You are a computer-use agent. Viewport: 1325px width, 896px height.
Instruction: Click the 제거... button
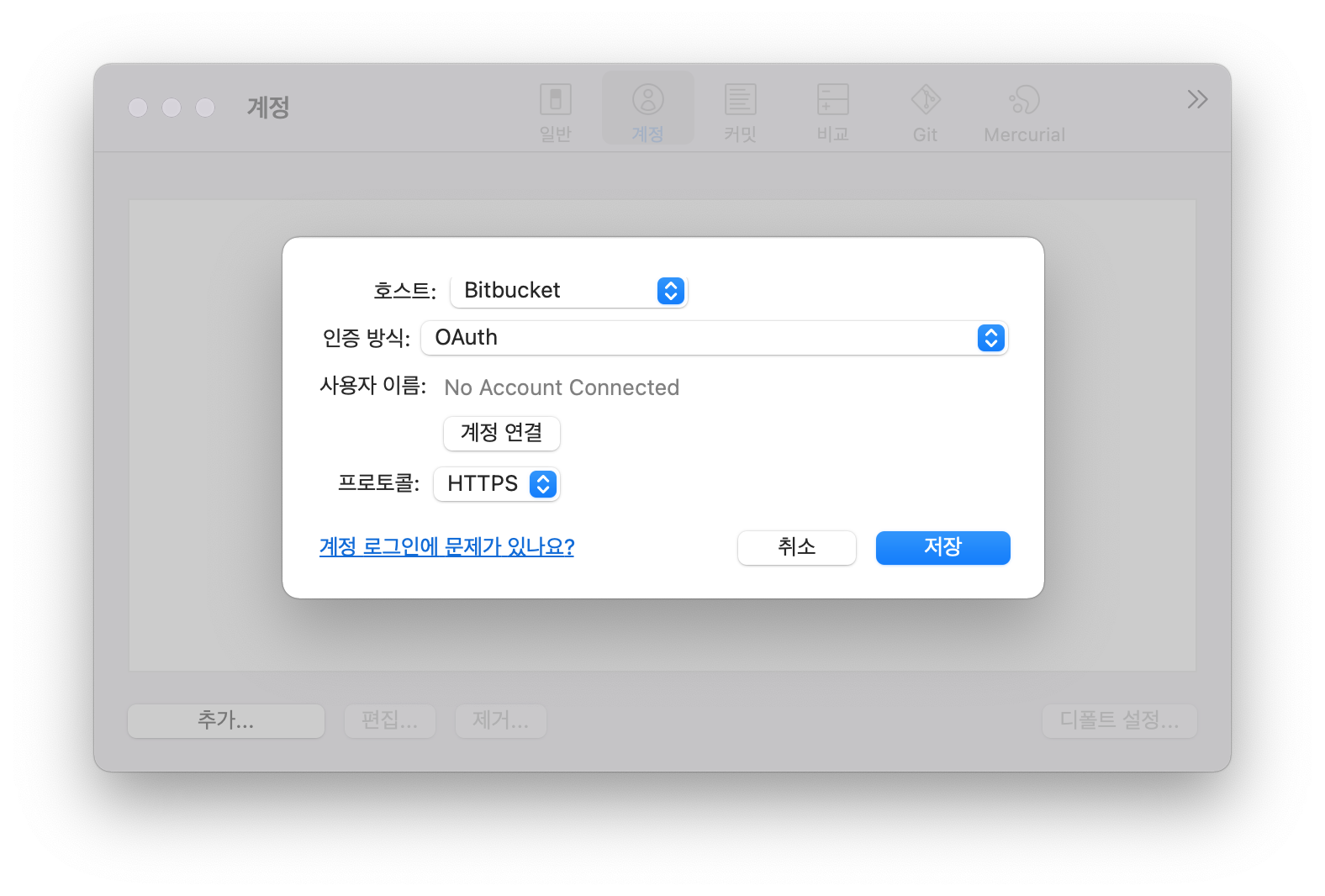click(500, 720)
